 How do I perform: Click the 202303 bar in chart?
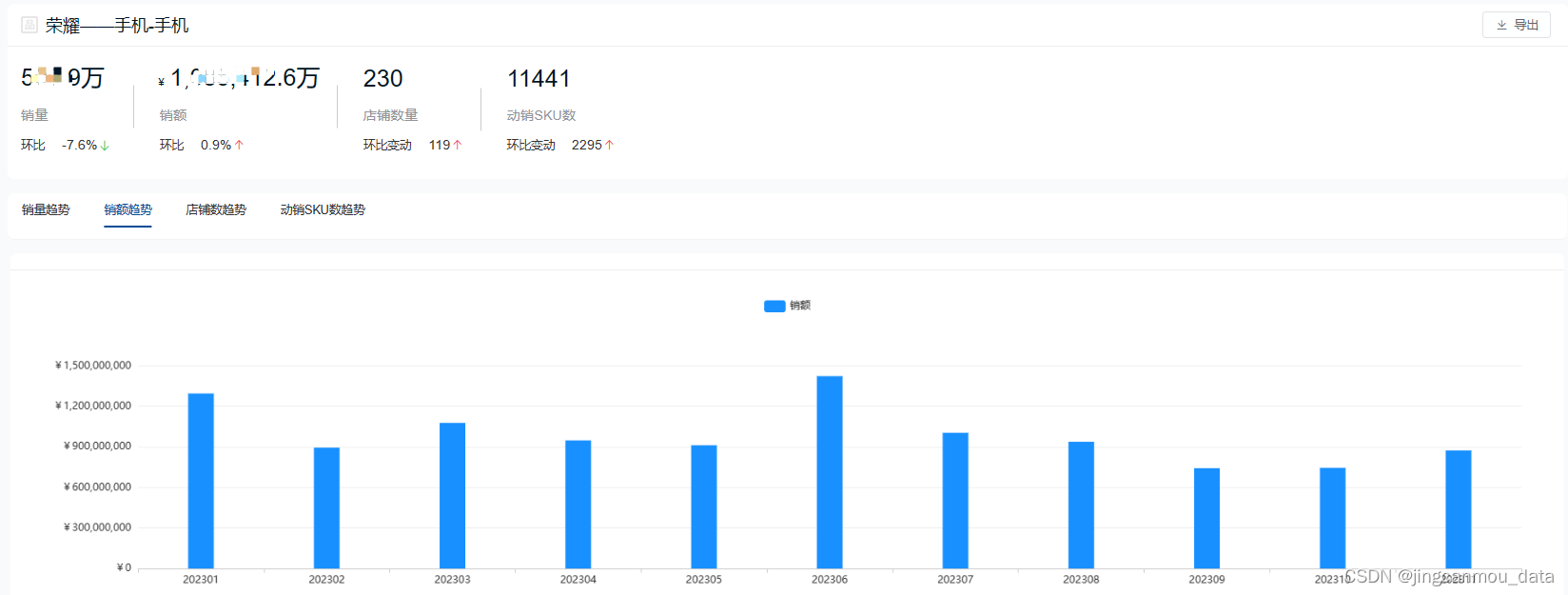tap(452, 495)
